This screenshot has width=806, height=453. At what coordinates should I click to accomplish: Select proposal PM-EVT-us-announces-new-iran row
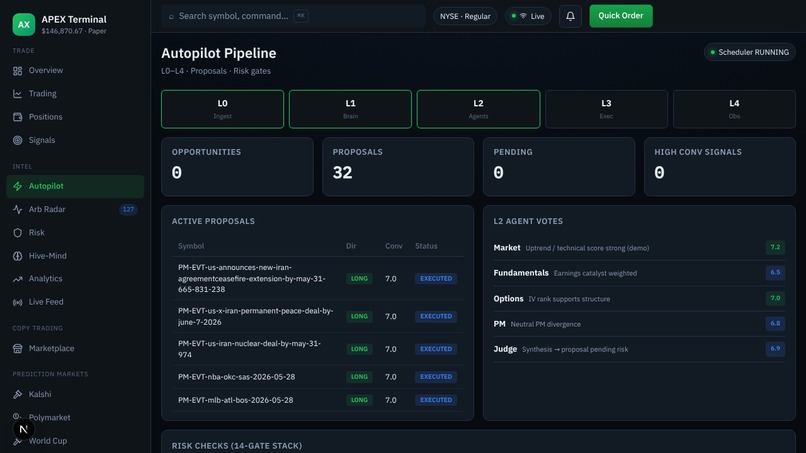click(318, 278)
